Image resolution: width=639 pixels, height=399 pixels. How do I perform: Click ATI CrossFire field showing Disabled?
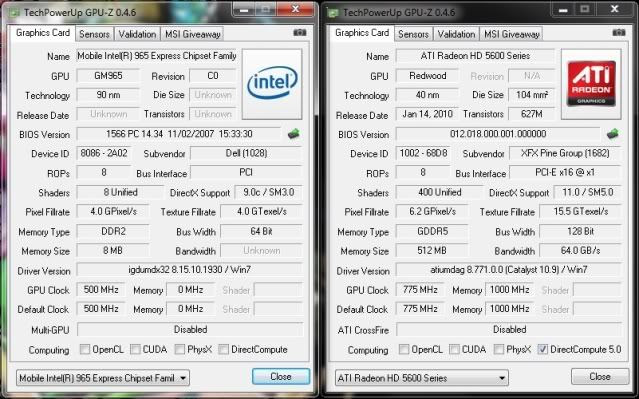tap(509, 329)
